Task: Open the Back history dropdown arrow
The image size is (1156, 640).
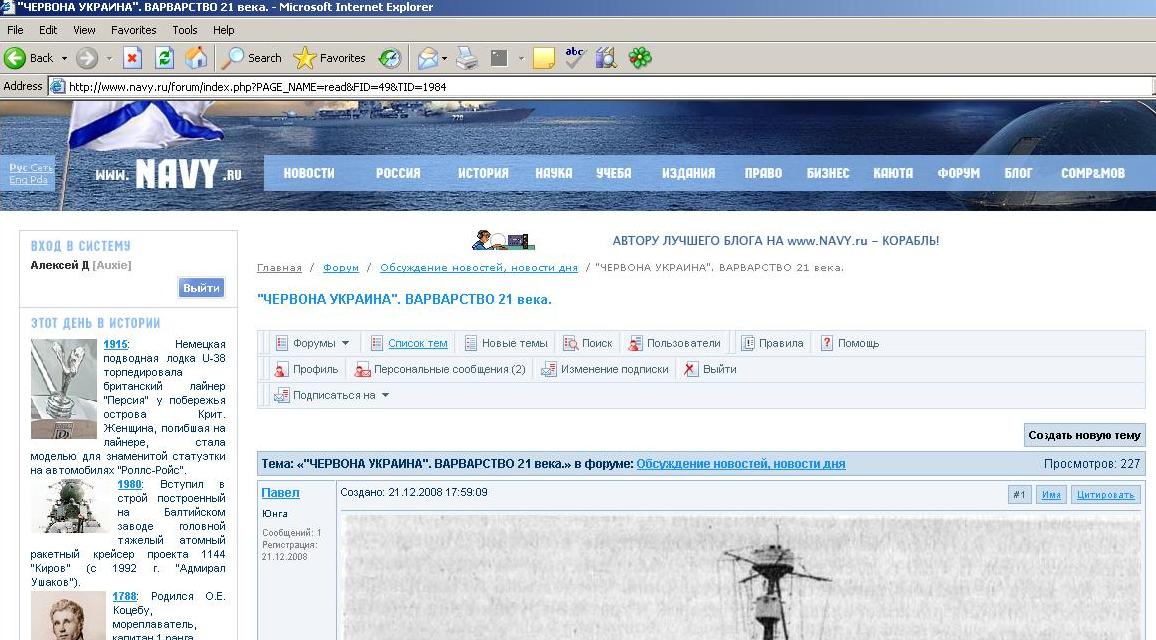Action: click(x=64, y=58)
